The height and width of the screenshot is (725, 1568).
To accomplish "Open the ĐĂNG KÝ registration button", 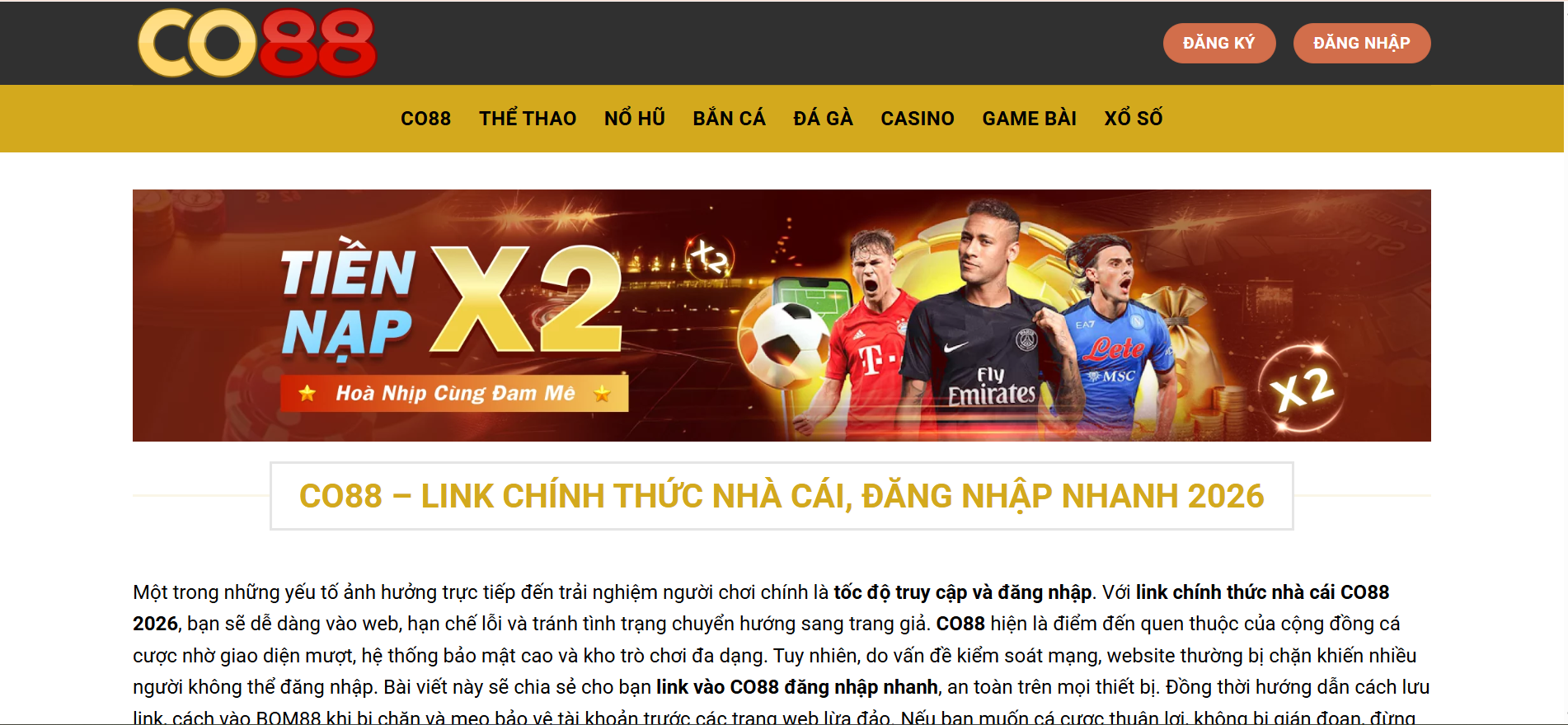I will tap(1219, 43).
